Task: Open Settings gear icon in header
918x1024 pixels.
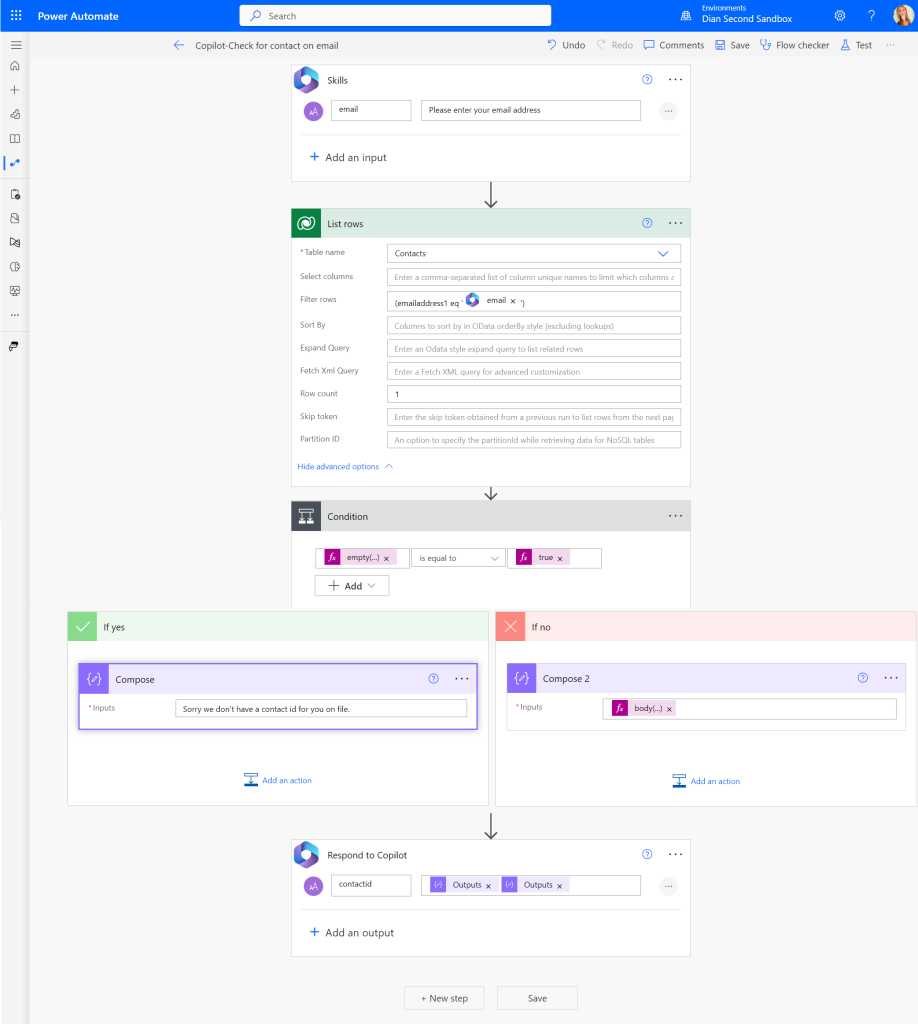Action: pyautogui.click(x=840, y=16)
